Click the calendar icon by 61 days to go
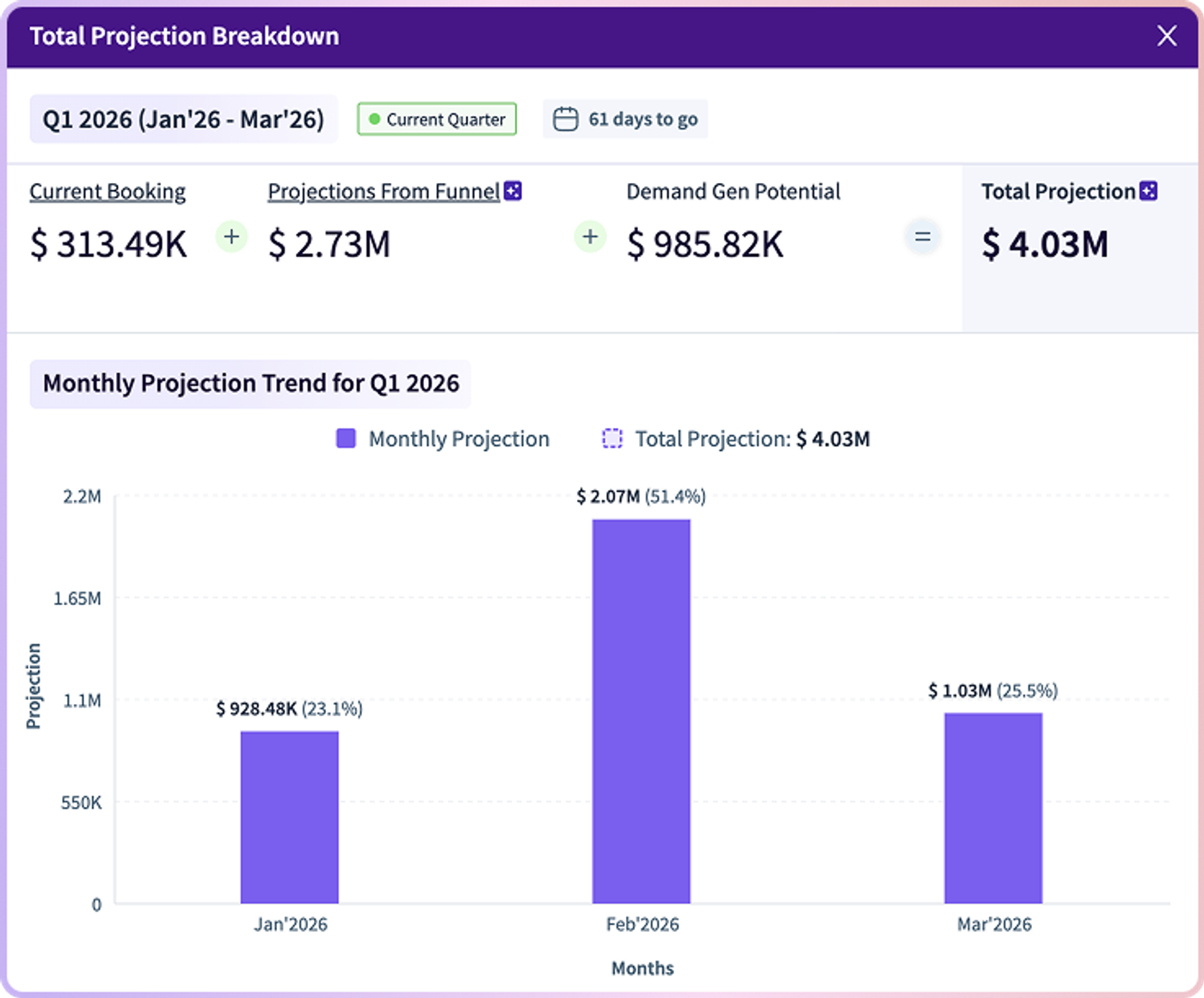The height and width of the screenshot is (998, 1204). coord(565,119)
